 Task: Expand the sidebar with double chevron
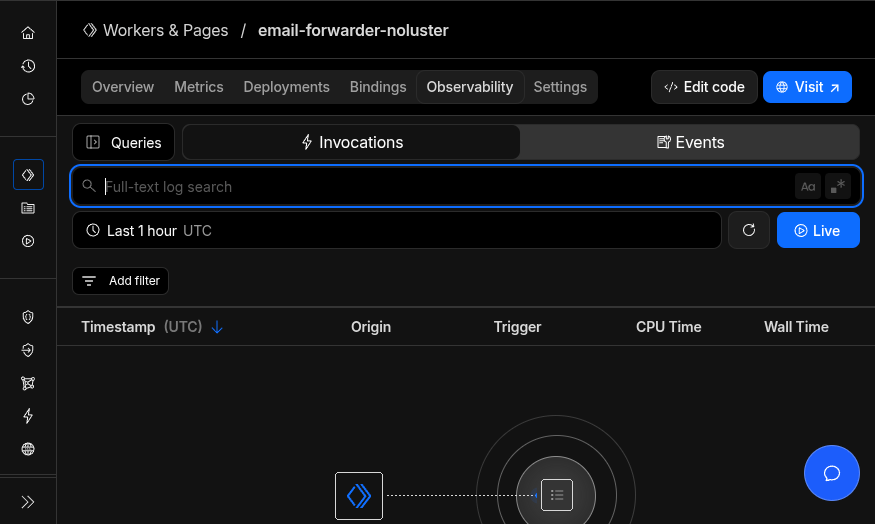click(28, 502)
